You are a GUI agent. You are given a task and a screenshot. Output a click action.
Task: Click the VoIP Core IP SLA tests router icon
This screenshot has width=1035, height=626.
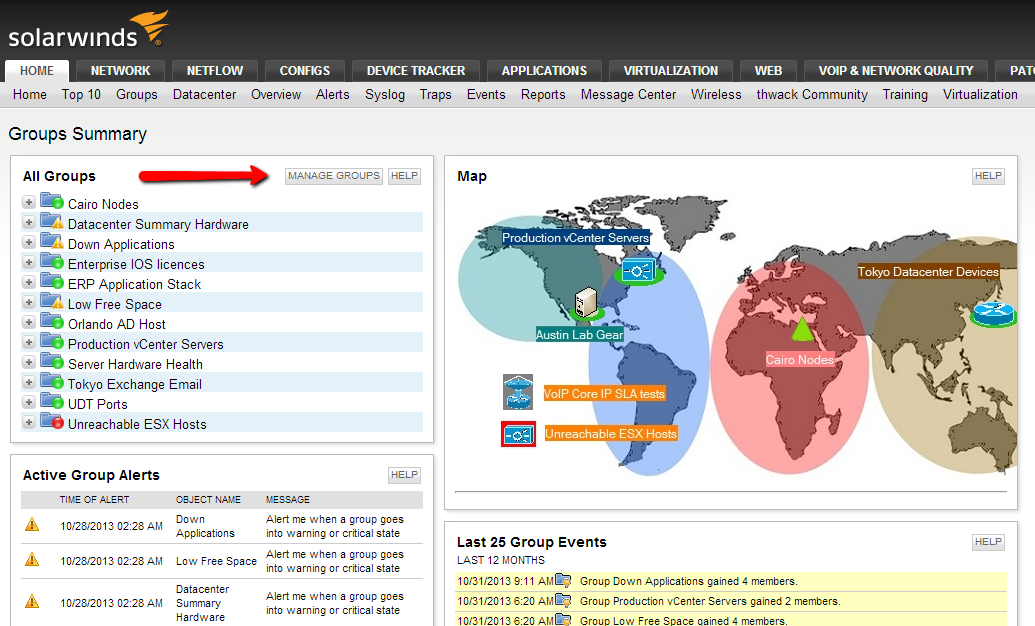(x=518, y=392)
